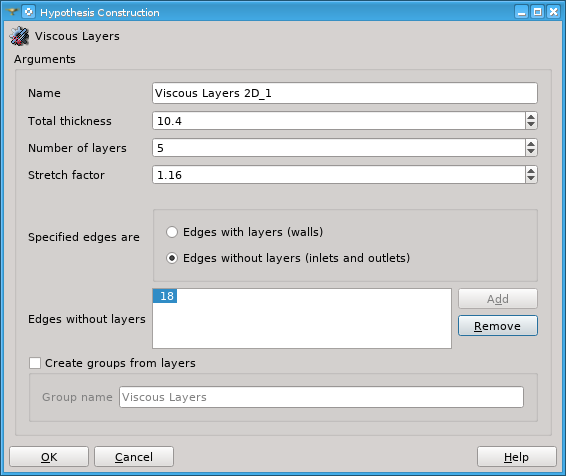Viewport: 566px width, 476px height.
Task: Click the OK button
Action: (x=49, y=457)
